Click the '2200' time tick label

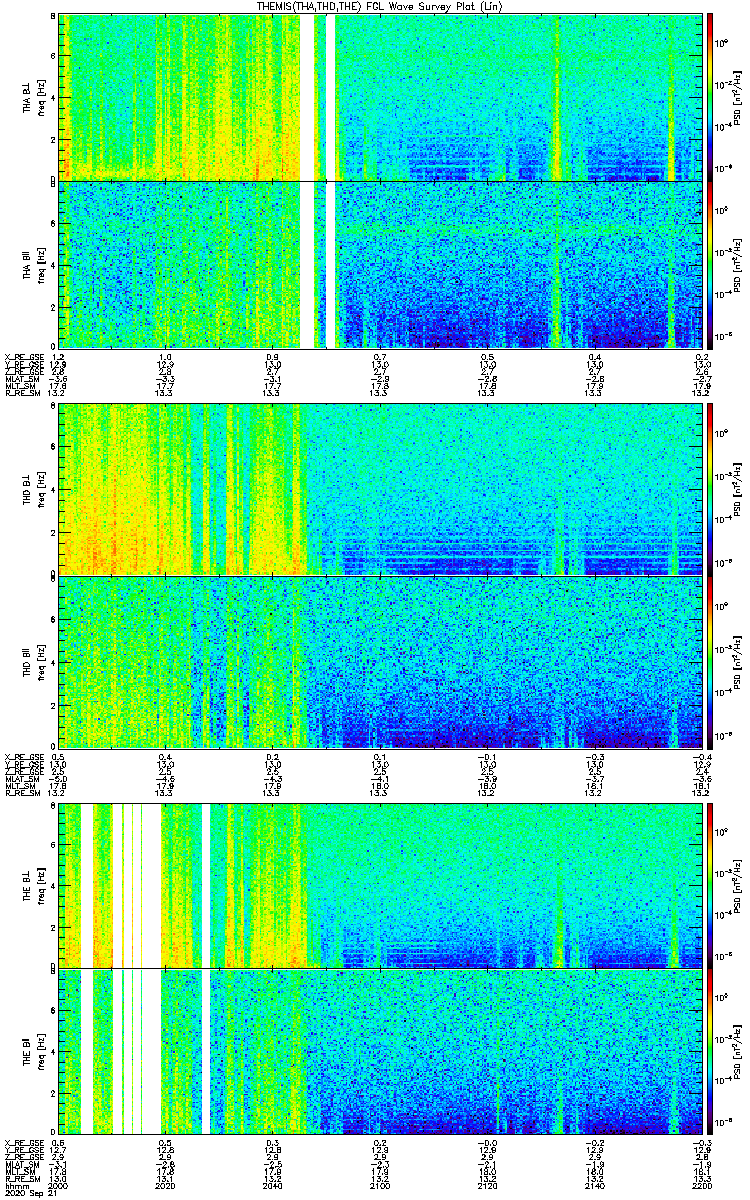(700, 1185)
